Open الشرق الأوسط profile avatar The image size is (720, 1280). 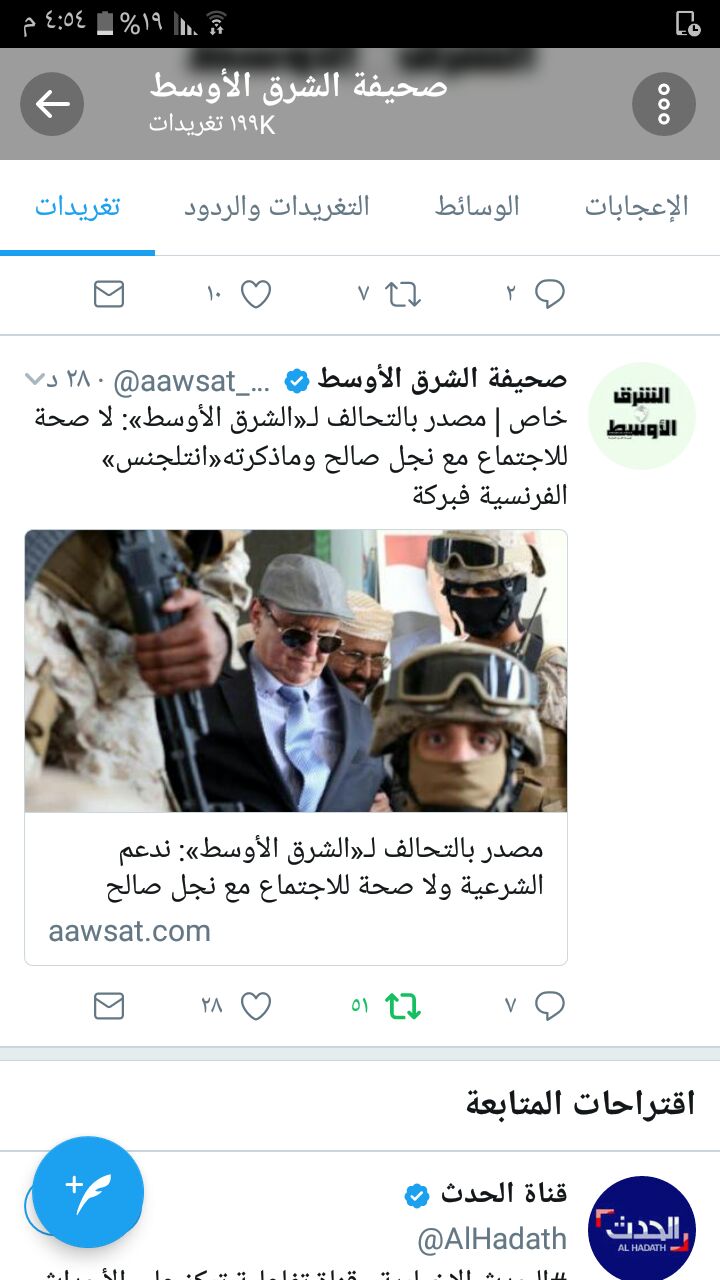[642, 416]
